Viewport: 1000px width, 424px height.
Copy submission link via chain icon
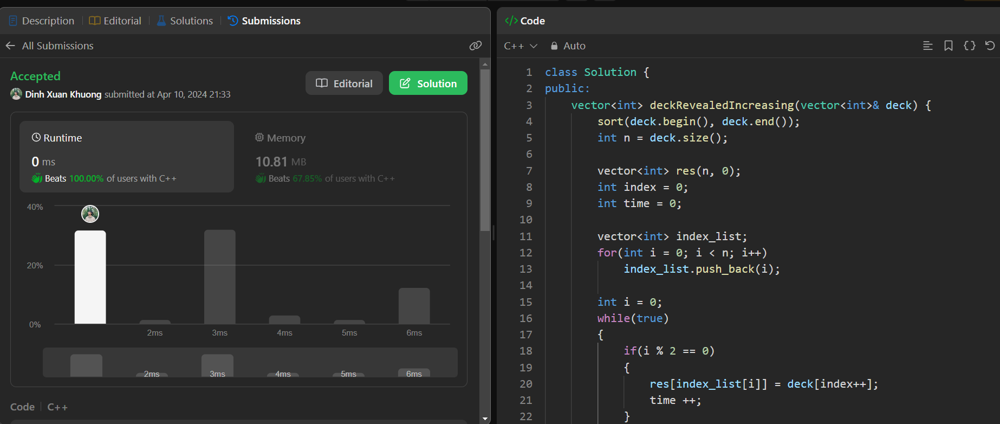point(475,46)
